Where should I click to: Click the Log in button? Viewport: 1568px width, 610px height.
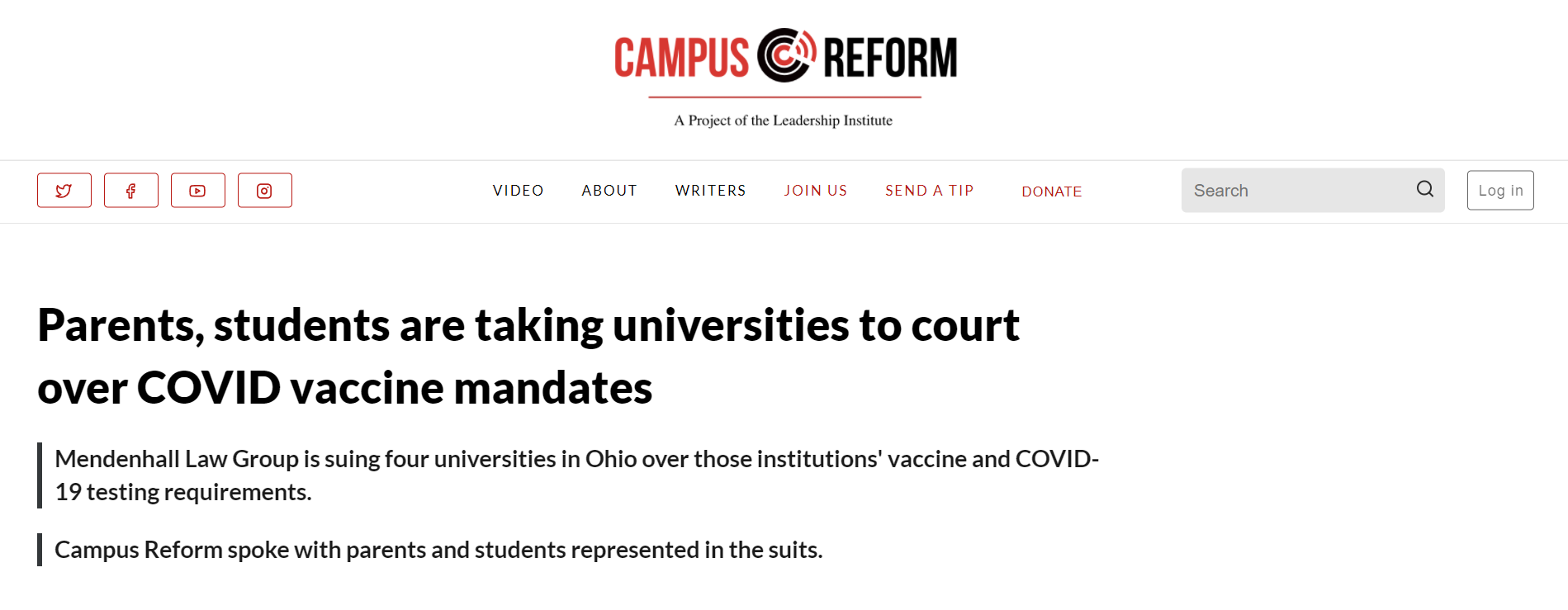click(x=1500, y=191)
